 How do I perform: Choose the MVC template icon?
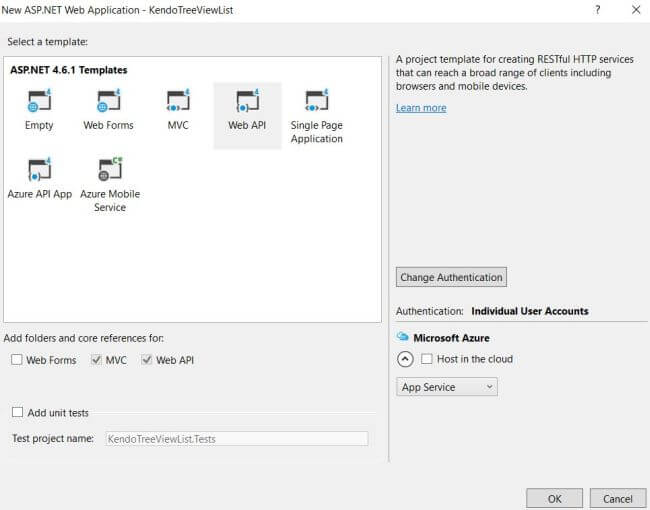(x=178, y=101)
